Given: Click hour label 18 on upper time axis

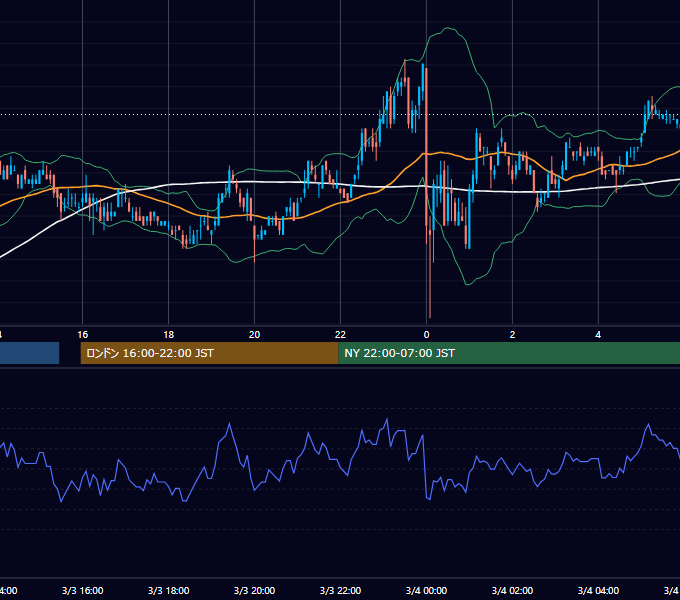Looking at the screenshot, I should (x=169, y=335).
